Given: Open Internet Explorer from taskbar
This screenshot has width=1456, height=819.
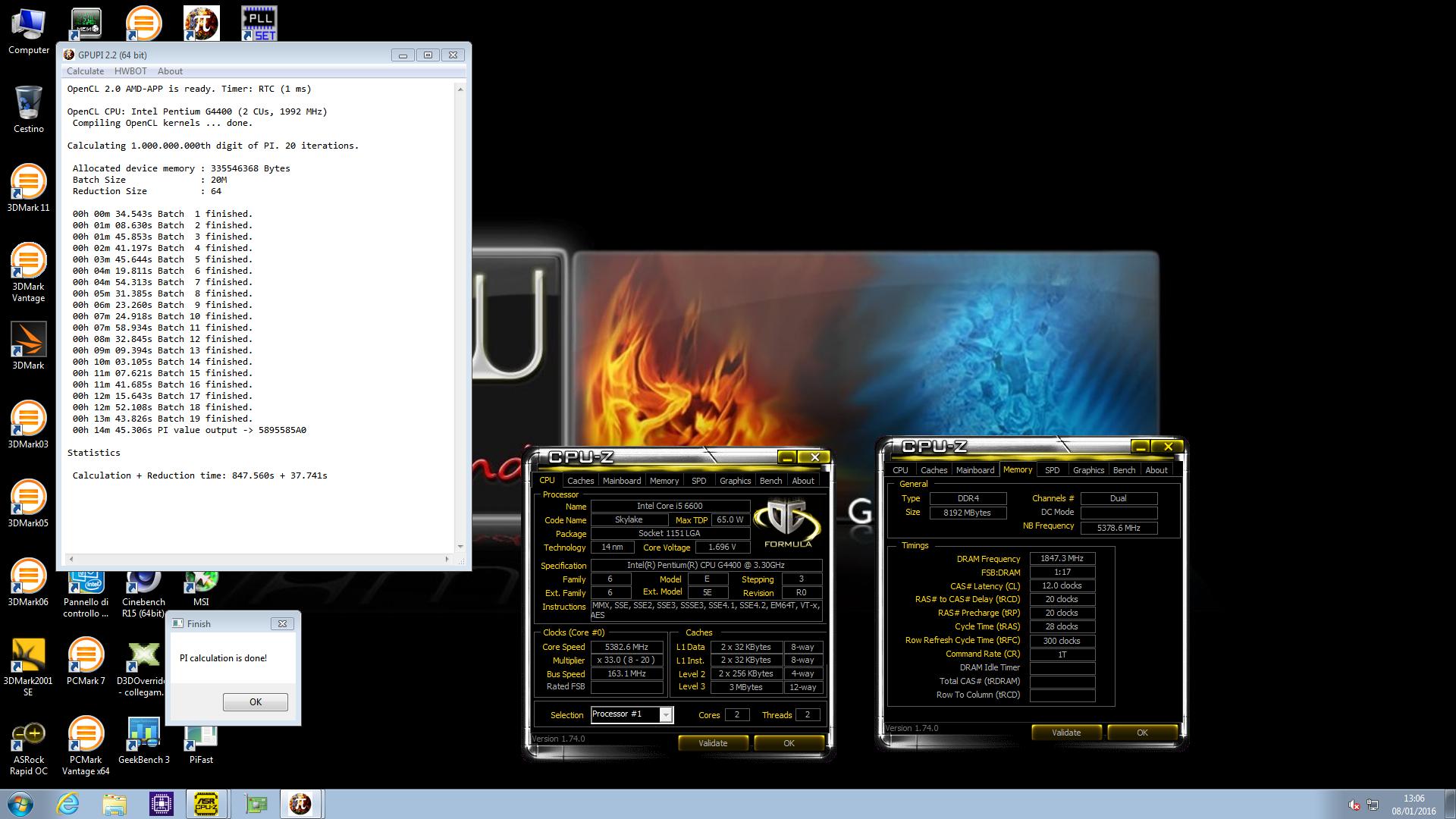Looking at the screenshot, I should pyautogui.click(x=68, y=804).
